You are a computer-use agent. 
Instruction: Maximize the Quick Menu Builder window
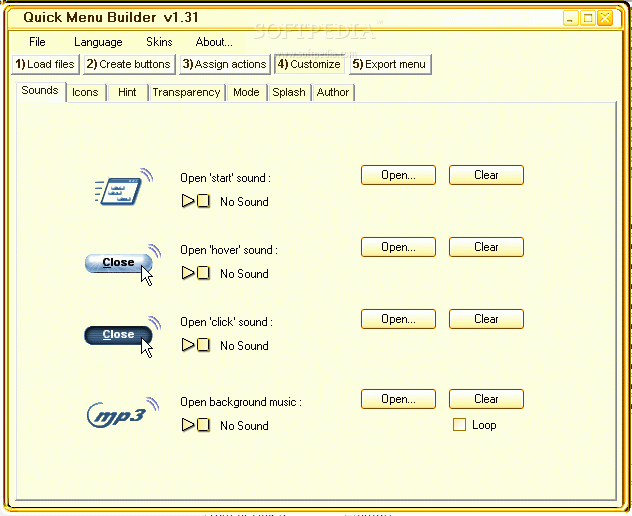(588, 18)
